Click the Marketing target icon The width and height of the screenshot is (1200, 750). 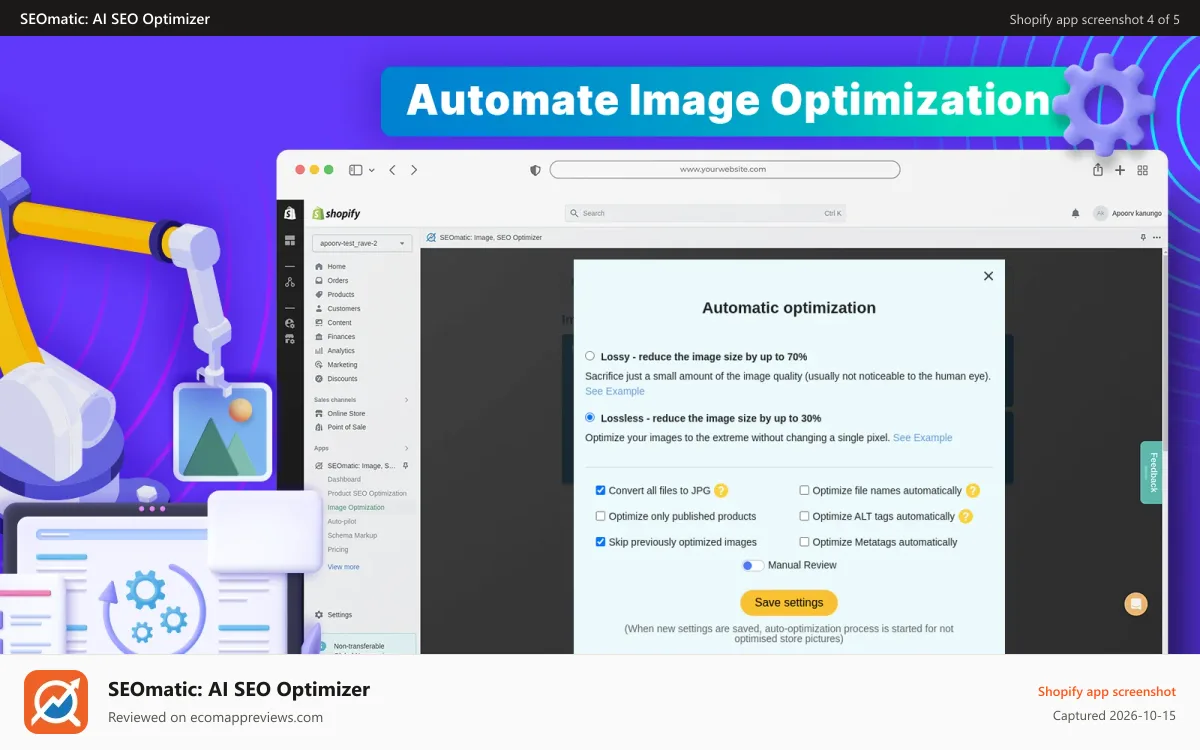point(319,365)
